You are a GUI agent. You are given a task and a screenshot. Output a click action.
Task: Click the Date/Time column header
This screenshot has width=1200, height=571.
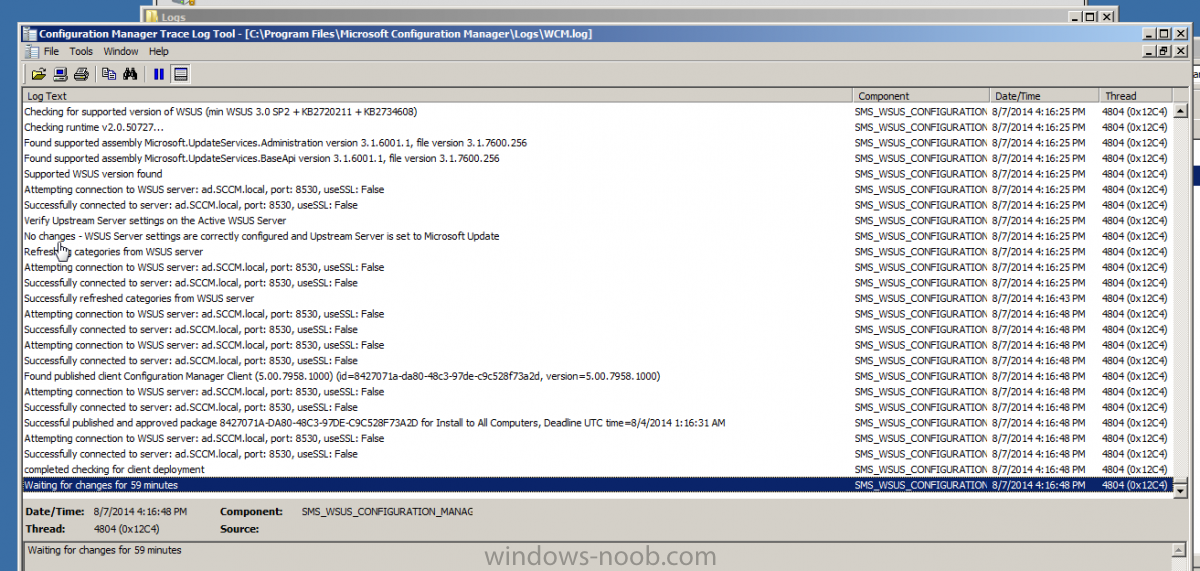pos(1044,96)
